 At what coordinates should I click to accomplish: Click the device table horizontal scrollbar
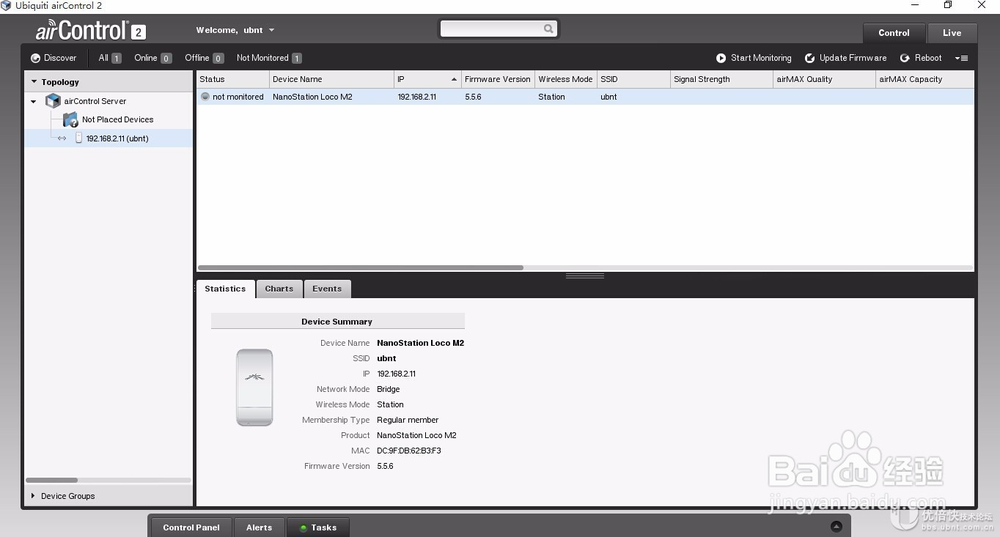coord(361,268)
